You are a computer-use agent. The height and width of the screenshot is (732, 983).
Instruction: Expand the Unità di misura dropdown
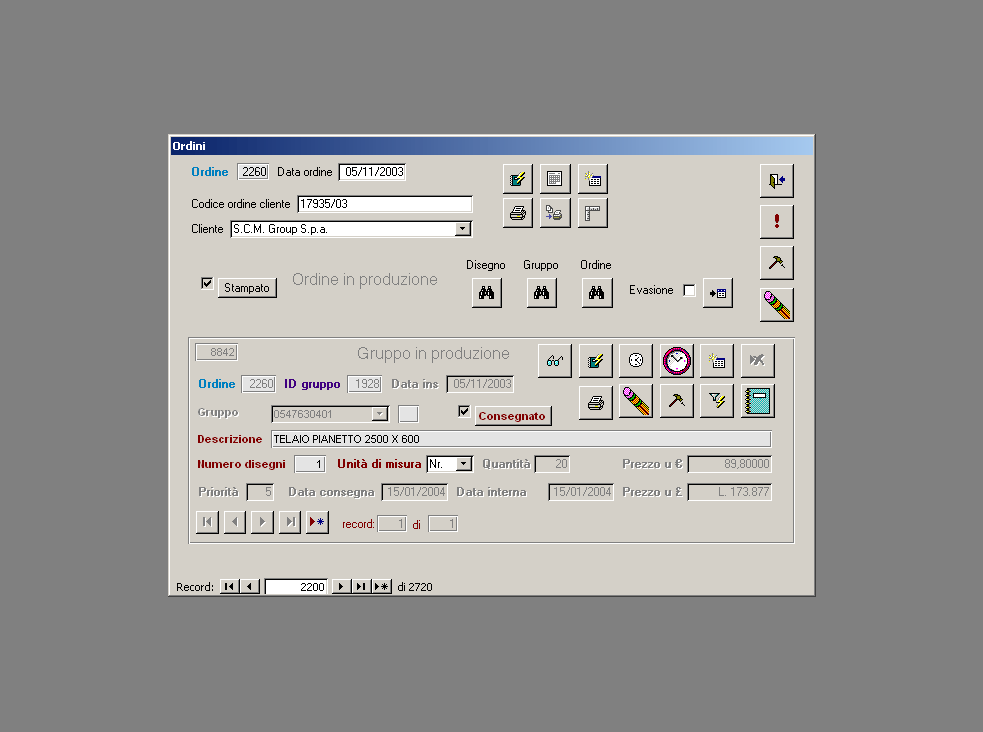464,464
